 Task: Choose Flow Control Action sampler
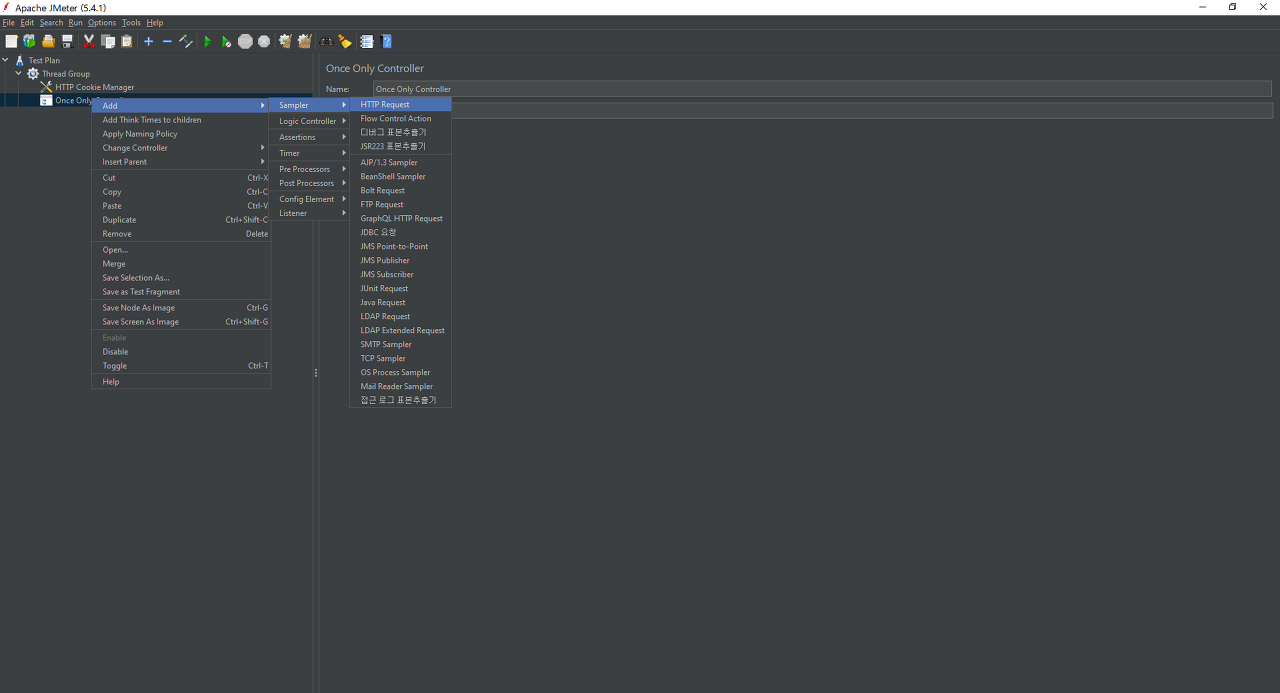(x=400, y=118)
